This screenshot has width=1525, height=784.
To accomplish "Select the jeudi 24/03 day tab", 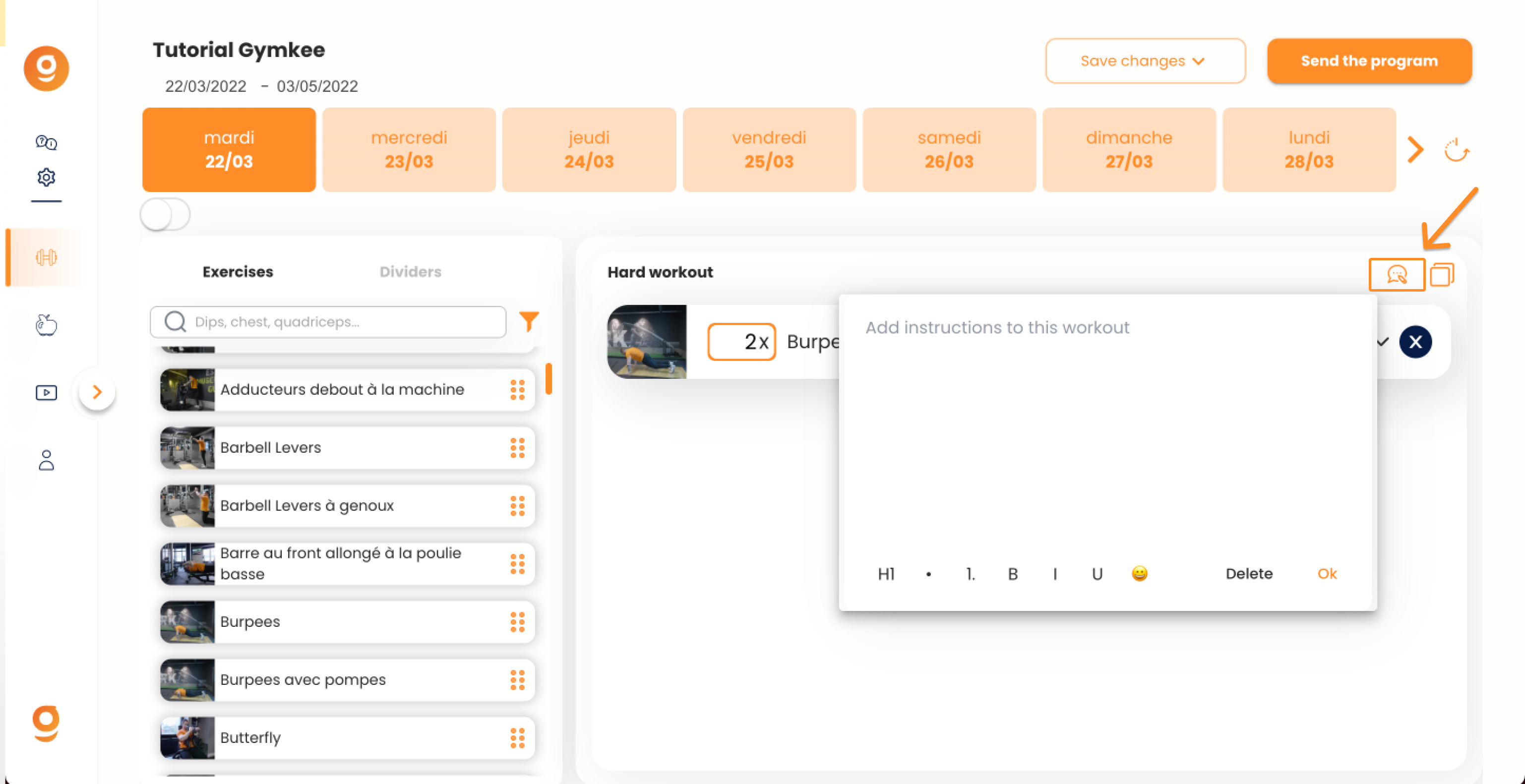I will pyautogui.click(x=589, y=149).
